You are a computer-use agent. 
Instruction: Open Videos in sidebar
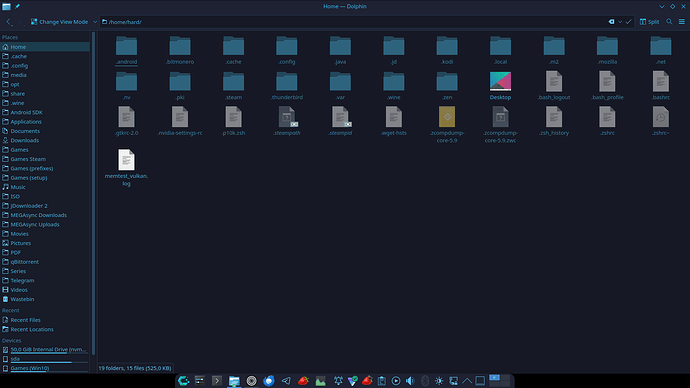coord(45,289)
